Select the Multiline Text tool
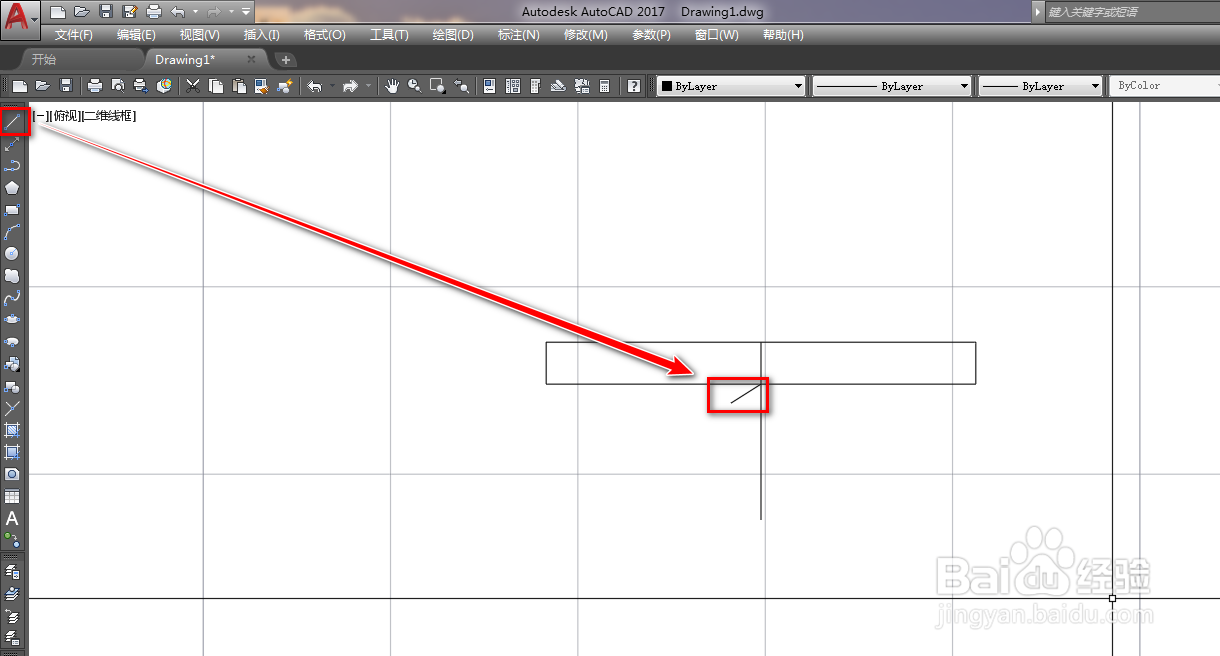The width and height of the screenshot is (1220, 656). 12,518
